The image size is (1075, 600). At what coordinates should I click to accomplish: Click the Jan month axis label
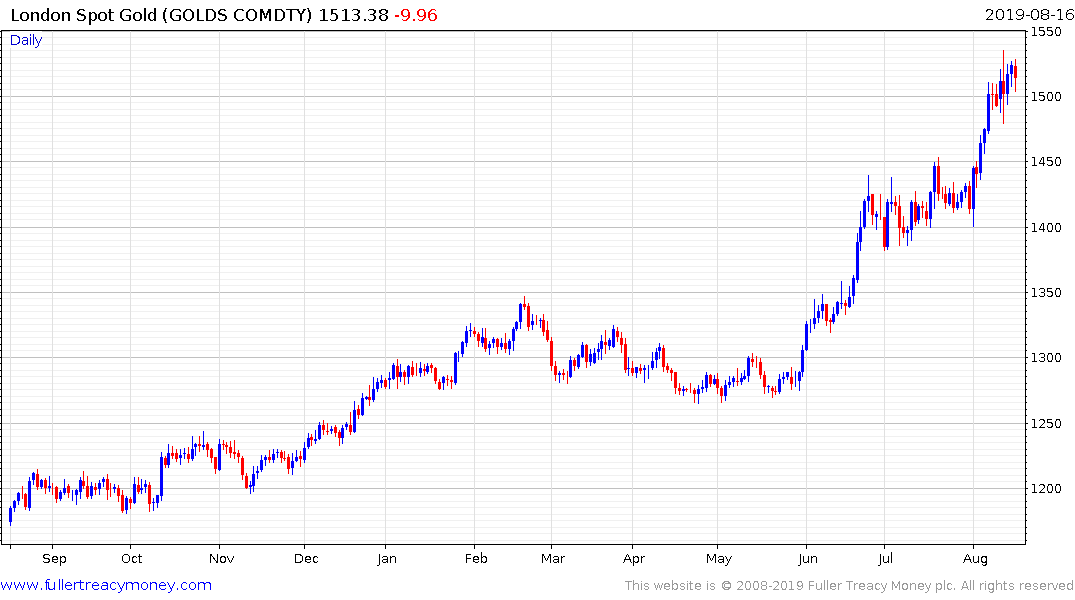click(387, 559)
